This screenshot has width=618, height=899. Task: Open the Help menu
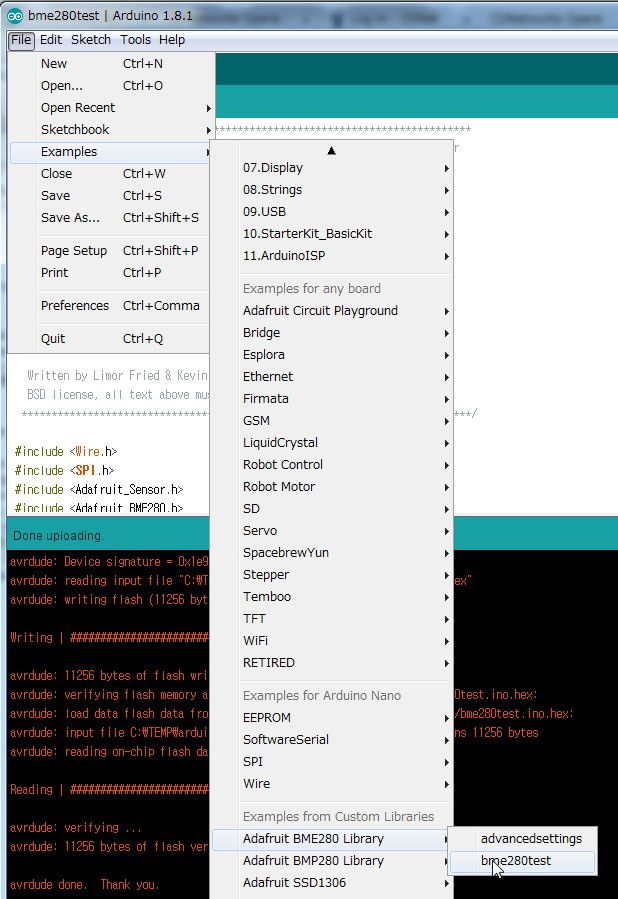coord(171,40)
